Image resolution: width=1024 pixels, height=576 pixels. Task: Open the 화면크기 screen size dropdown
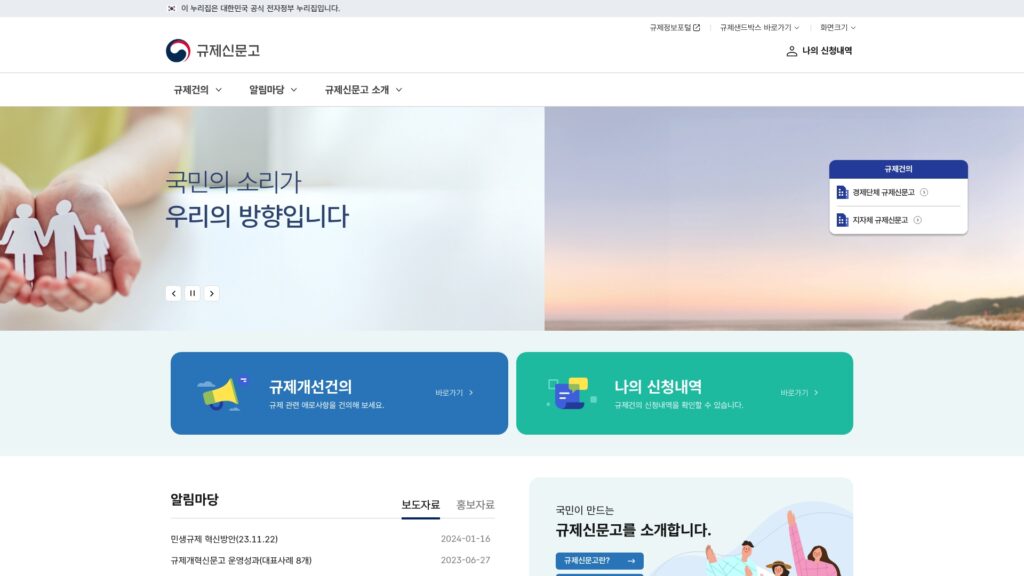(x=837, y=28)
